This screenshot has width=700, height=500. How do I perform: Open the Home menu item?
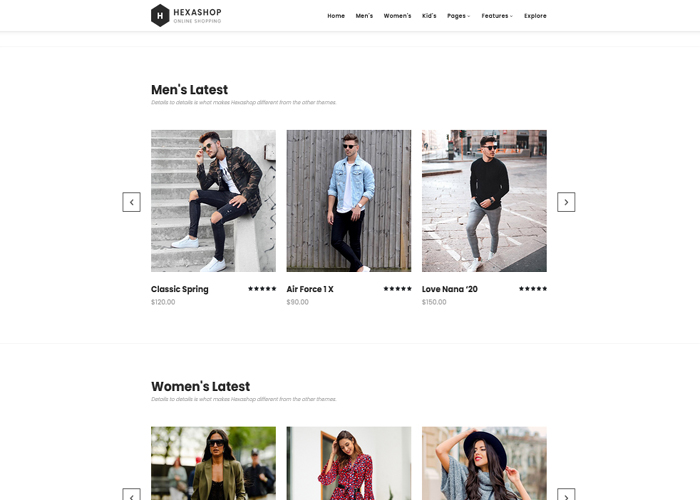336,16
